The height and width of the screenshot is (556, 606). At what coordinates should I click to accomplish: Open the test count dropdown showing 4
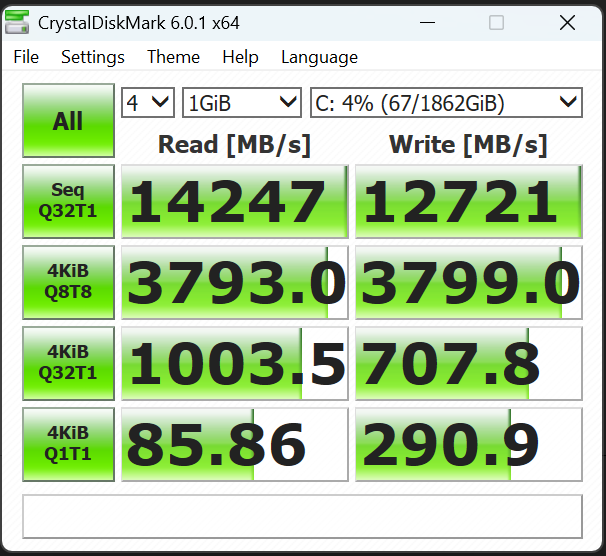148,102
